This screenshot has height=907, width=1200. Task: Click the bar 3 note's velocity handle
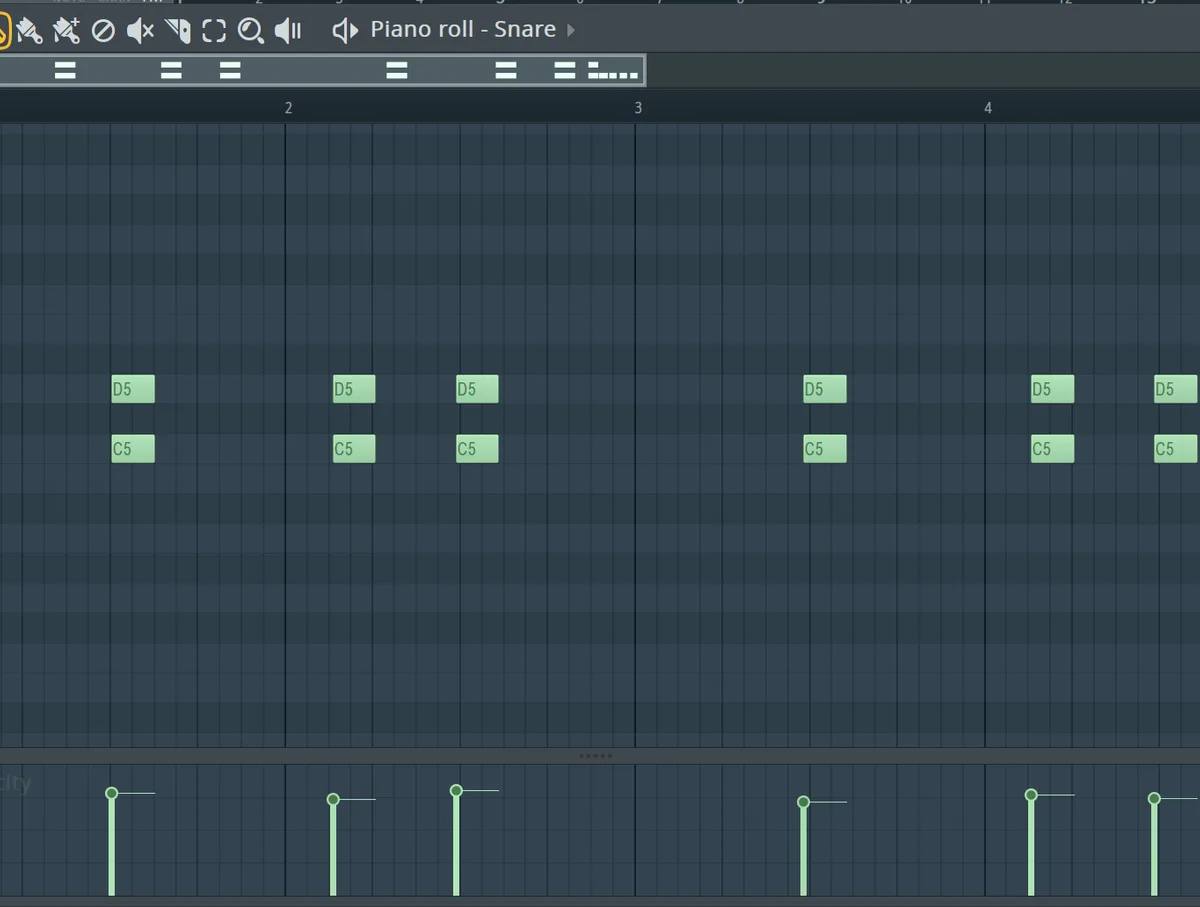point(803,802)
